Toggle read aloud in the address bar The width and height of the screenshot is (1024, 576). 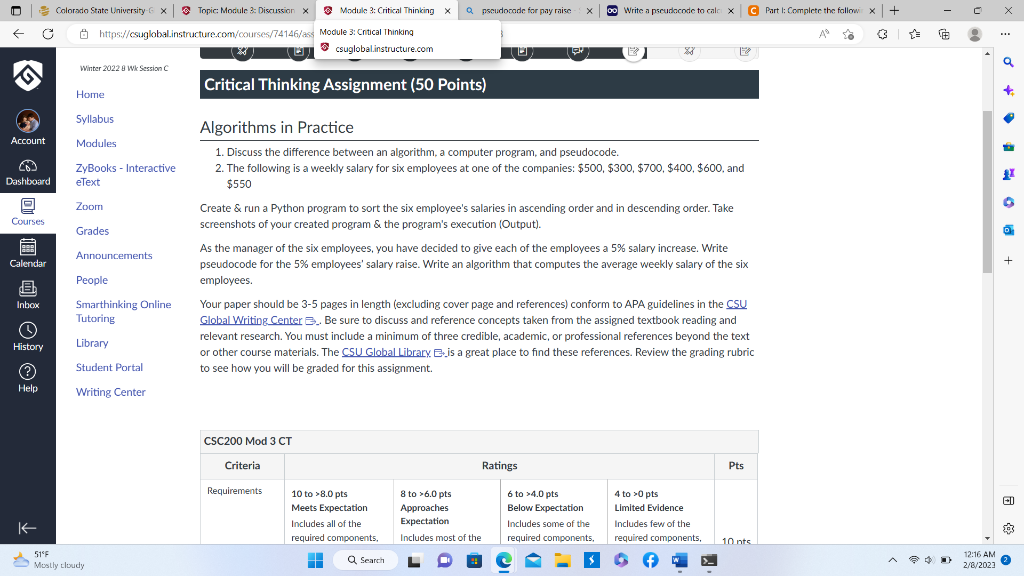tap(825, 33)
